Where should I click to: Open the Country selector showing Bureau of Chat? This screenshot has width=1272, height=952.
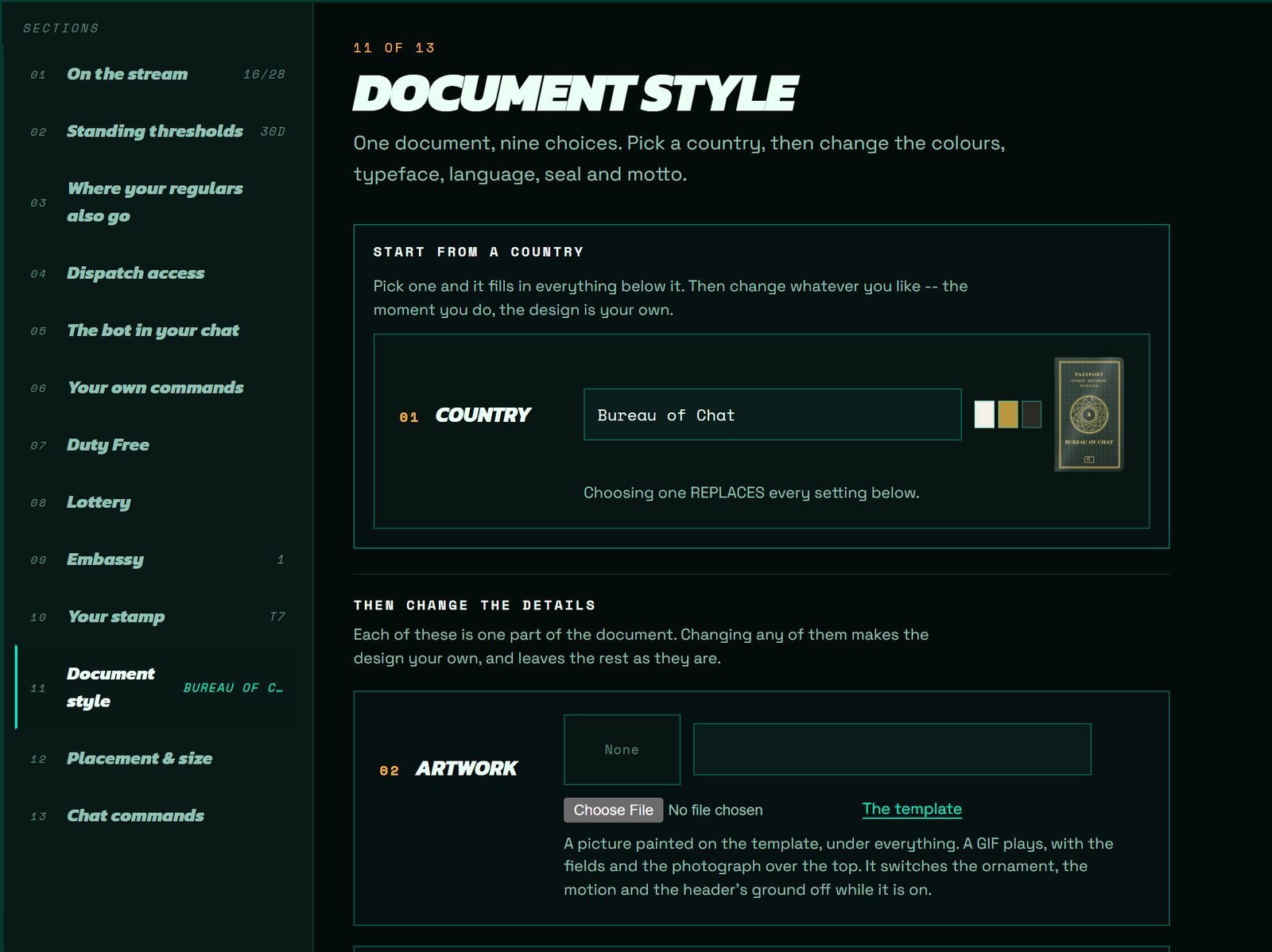point(772,415)
